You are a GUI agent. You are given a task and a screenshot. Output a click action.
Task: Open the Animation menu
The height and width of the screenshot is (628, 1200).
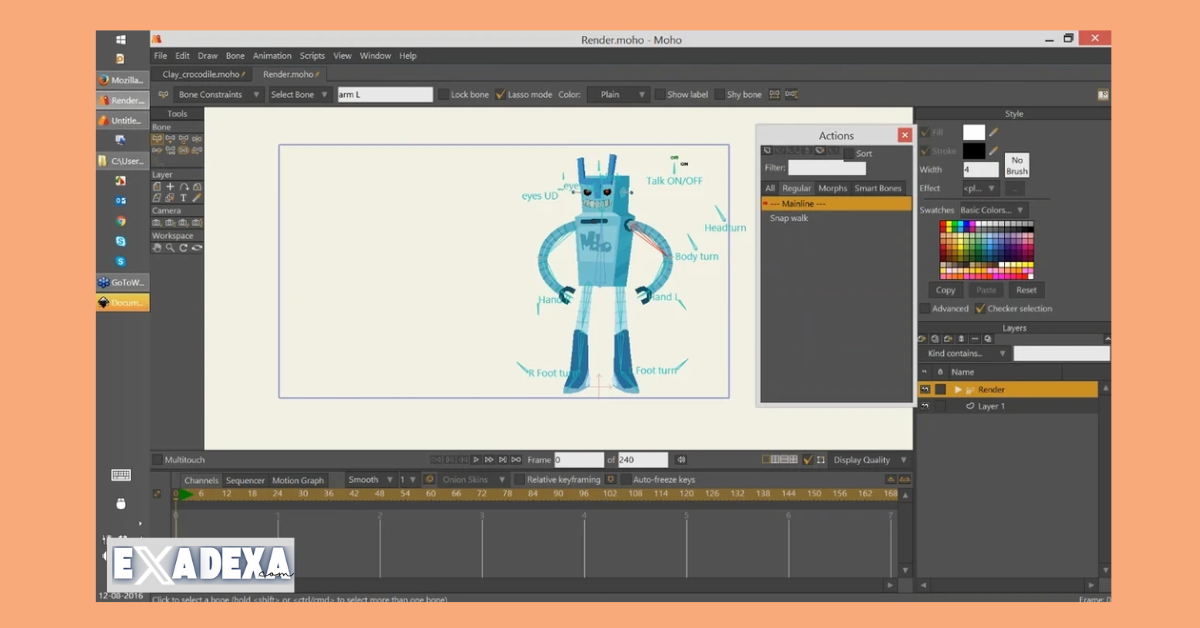[272, 56]
